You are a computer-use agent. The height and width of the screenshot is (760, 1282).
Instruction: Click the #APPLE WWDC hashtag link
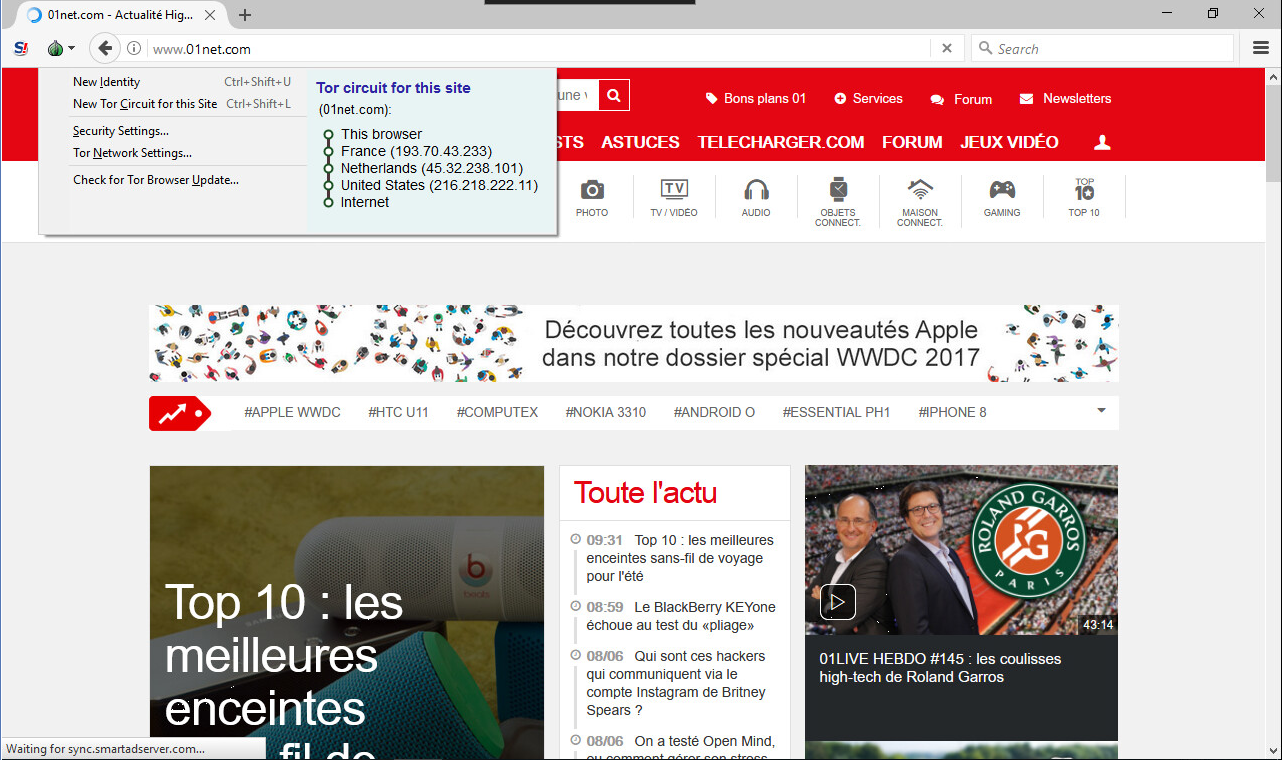click(x=292, y=412)
